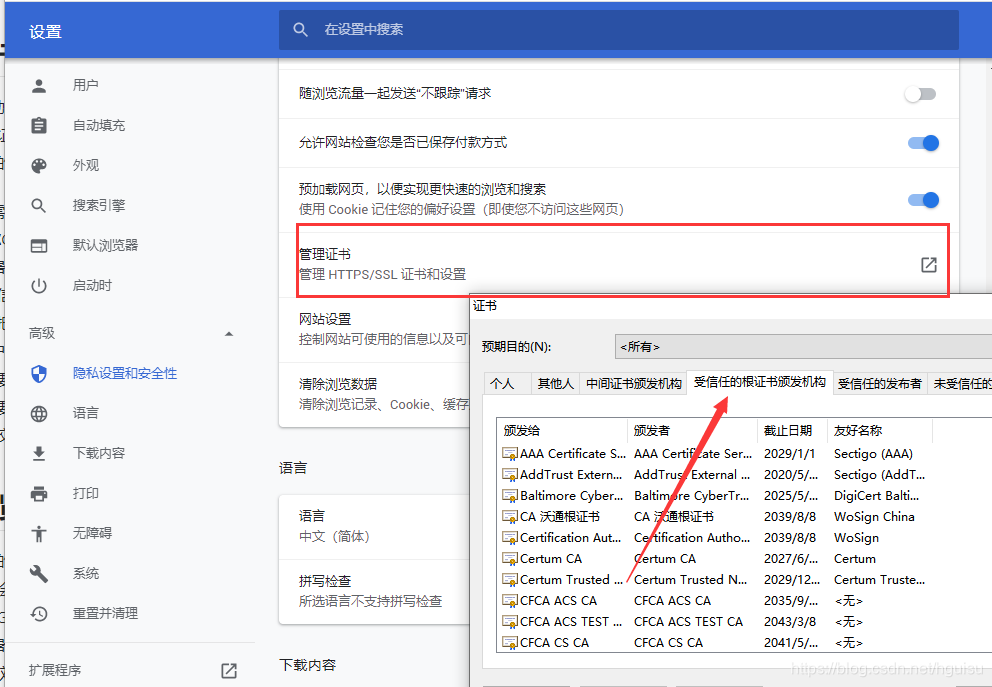Click the 重置并清理 restore clock icon

tap(39, 614)
